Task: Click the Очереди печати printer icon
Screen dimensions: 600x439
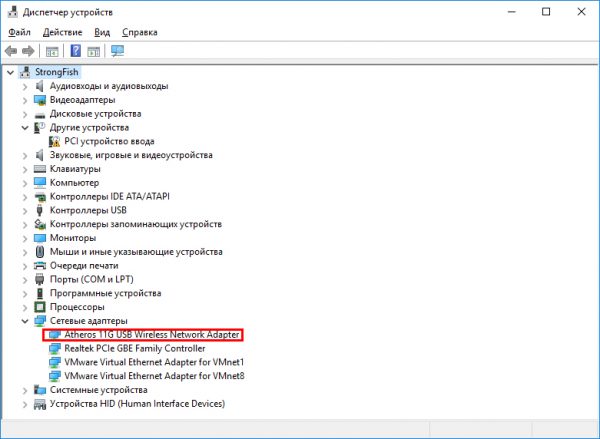Action: pyautogui.click(x=40, y=266)
